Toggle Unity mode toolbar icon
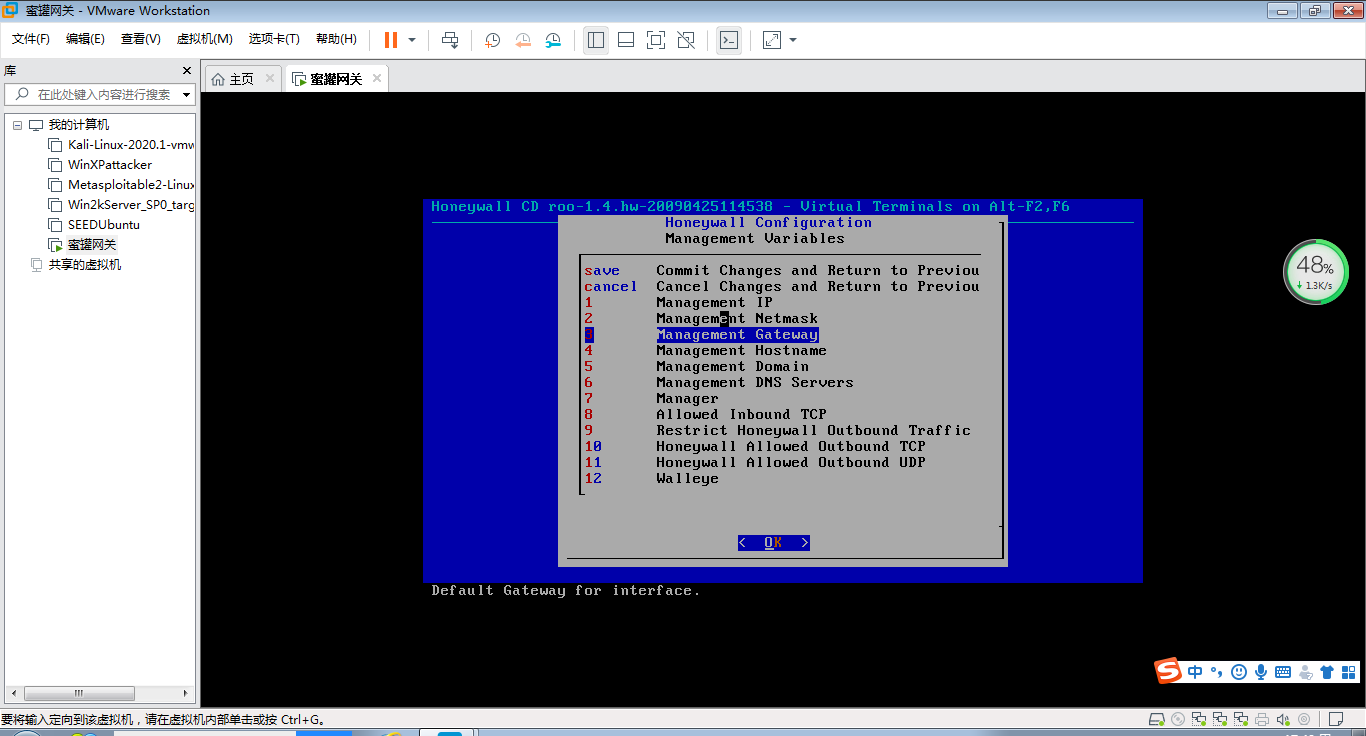This screenshot has height=736, width=1366. [x=686, y=40]
